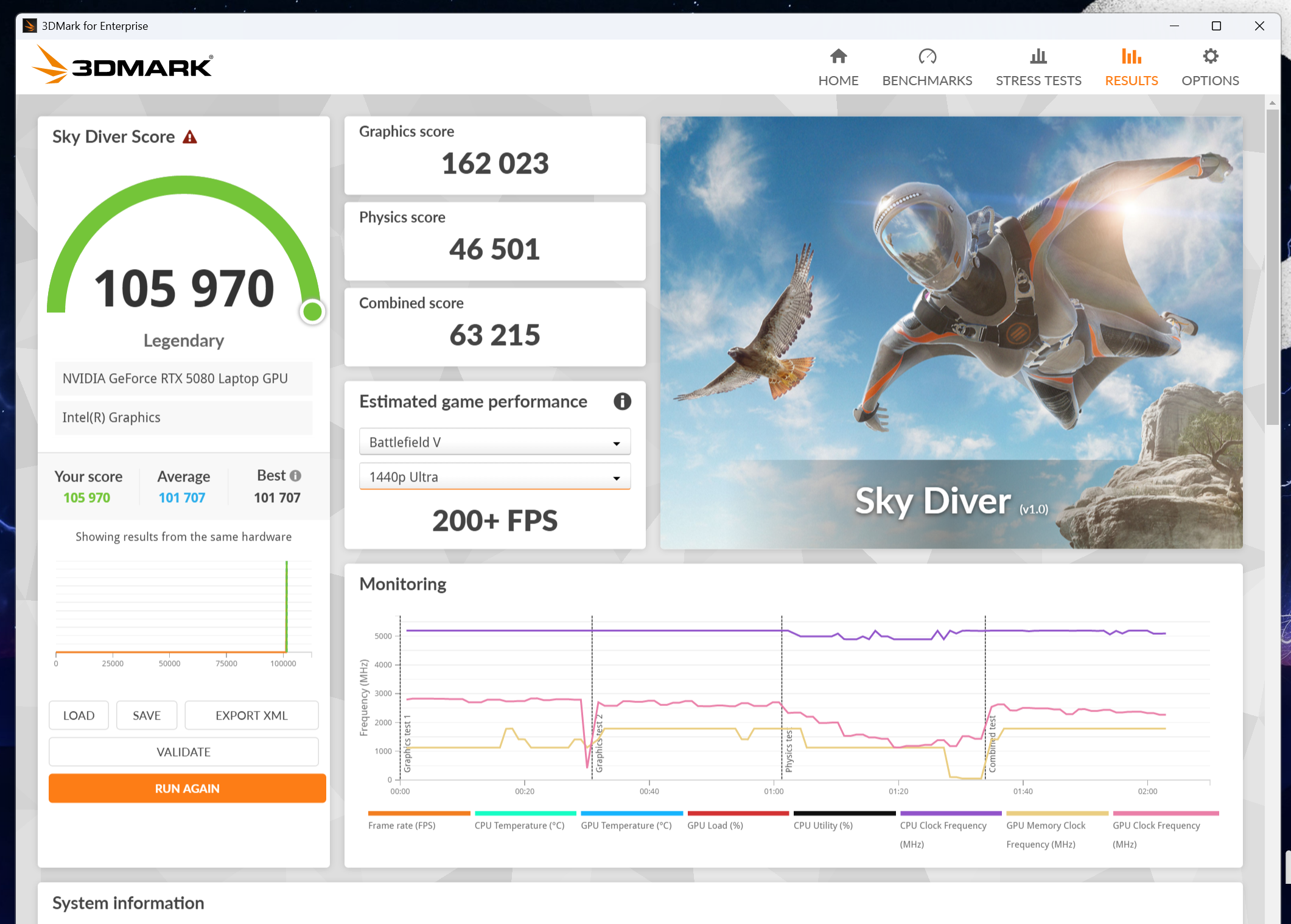
Task: Toggle the GPU Temperature legend item
Action: tap(632, 822)
